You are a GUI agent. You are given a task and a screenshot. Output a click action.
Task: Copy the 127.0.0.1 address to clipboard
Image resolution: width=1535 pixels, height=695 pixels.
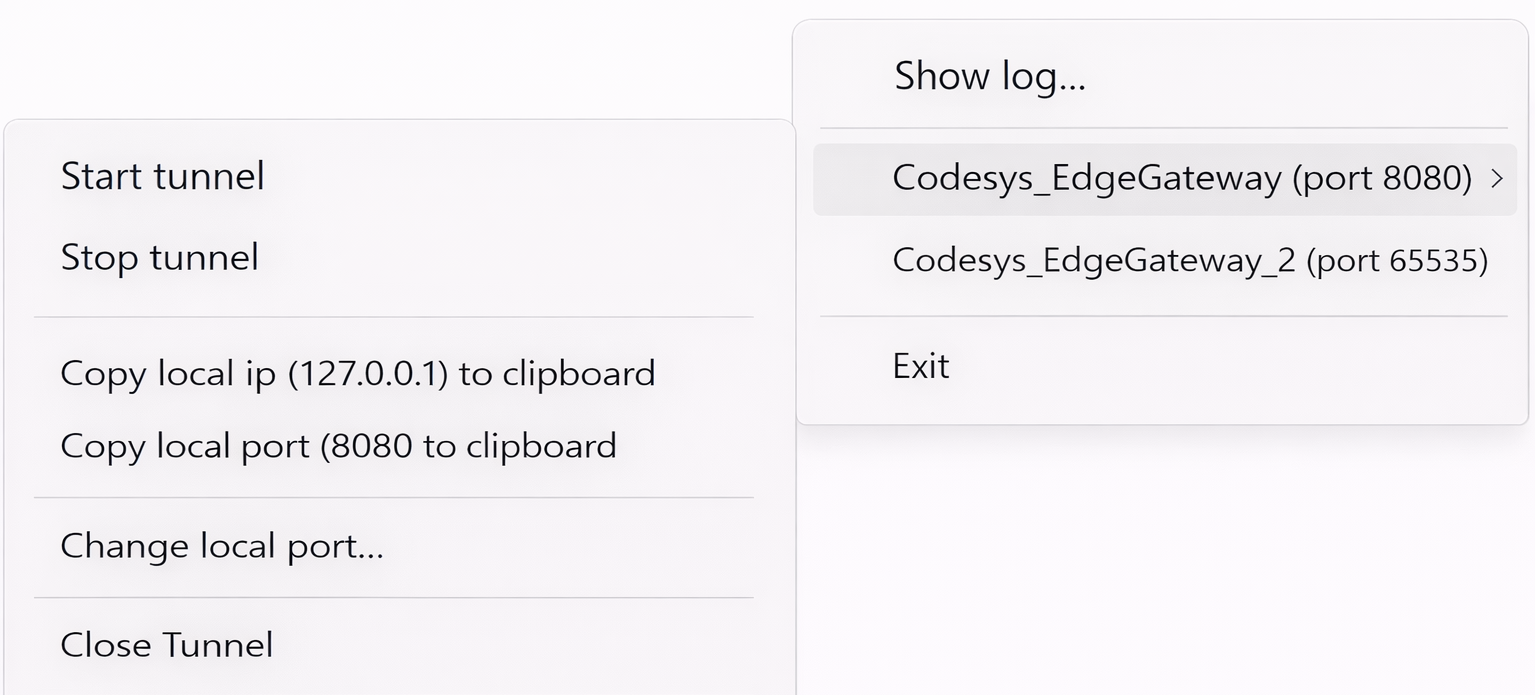[357, 374]
